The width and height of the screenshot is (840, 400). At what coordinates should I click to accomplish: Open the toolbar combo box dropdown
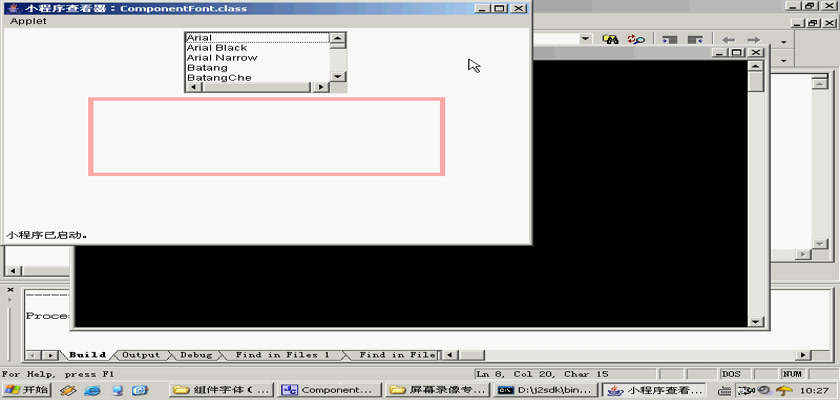coord(585,39)
